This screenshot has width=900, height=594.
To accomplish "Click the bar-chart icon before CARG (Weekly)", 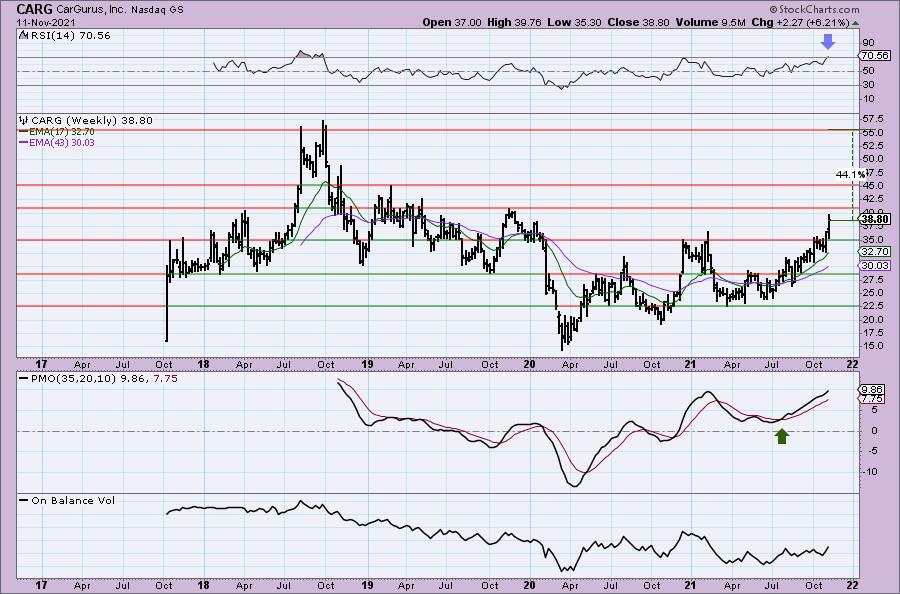I will click(24, 121).
